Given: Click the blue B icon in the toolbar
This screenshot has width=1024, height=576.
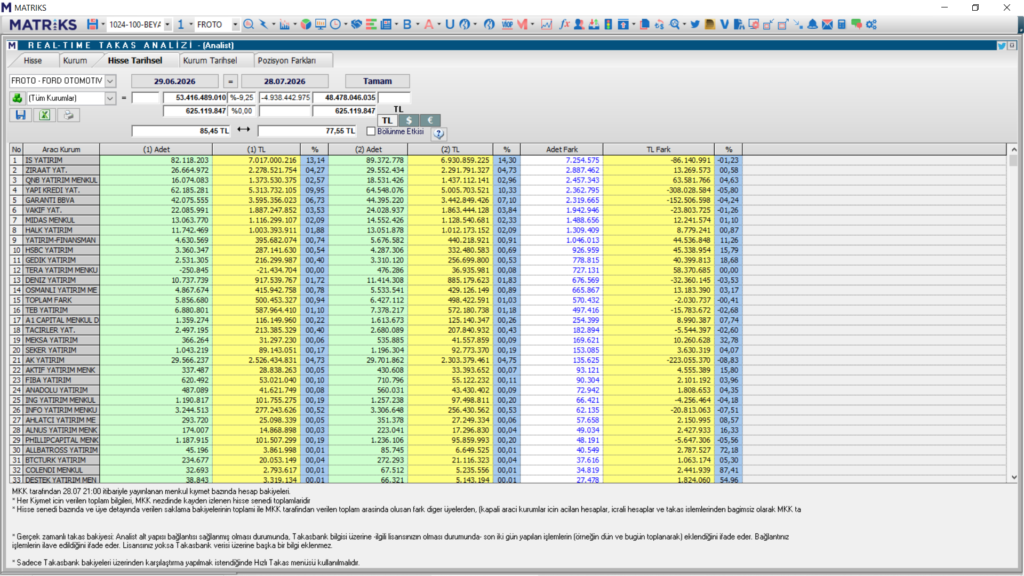Looking at the screenshot, I should [407, 24].
